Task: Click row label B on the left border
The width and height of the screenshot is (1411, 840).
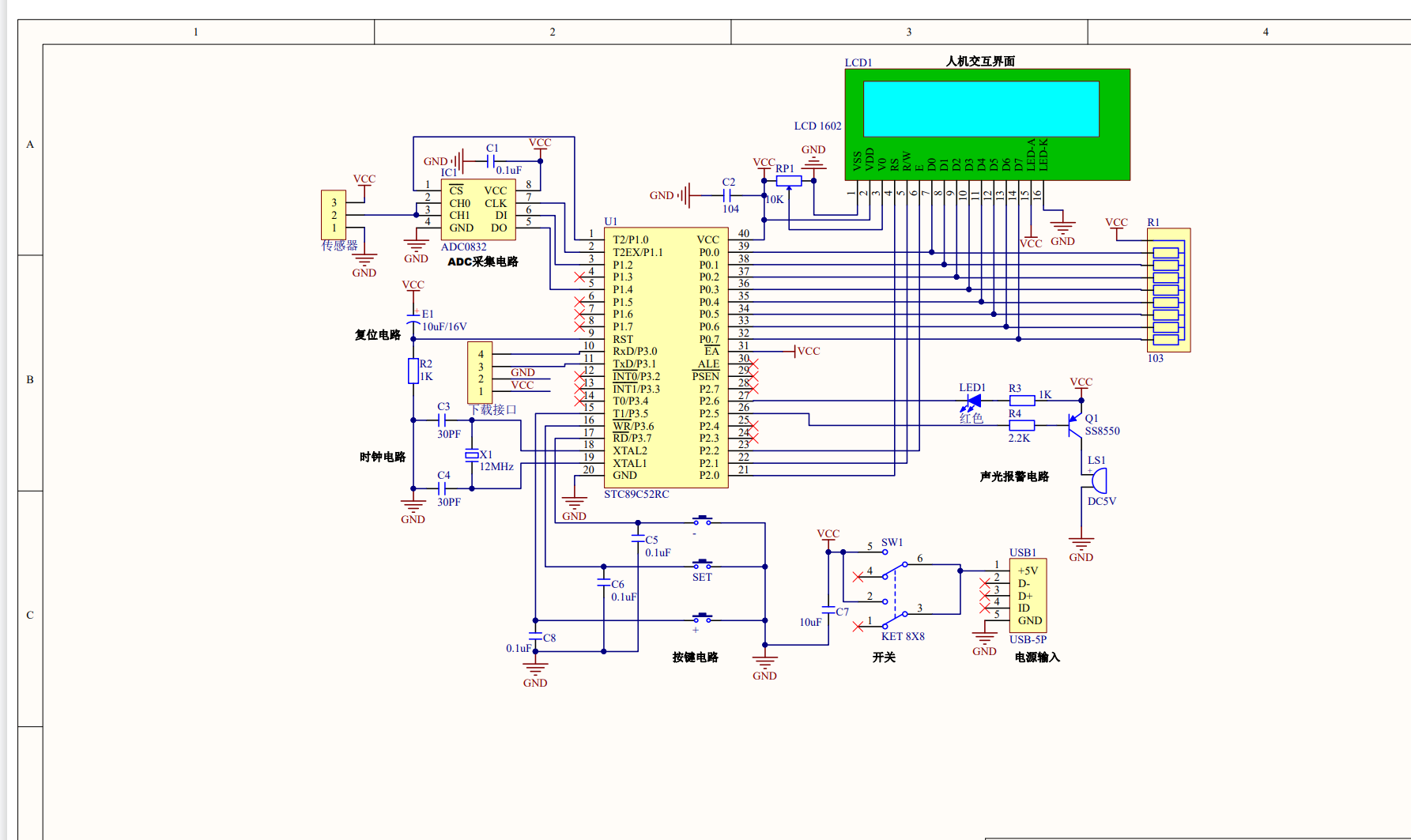Action: (x=30, y=379)
